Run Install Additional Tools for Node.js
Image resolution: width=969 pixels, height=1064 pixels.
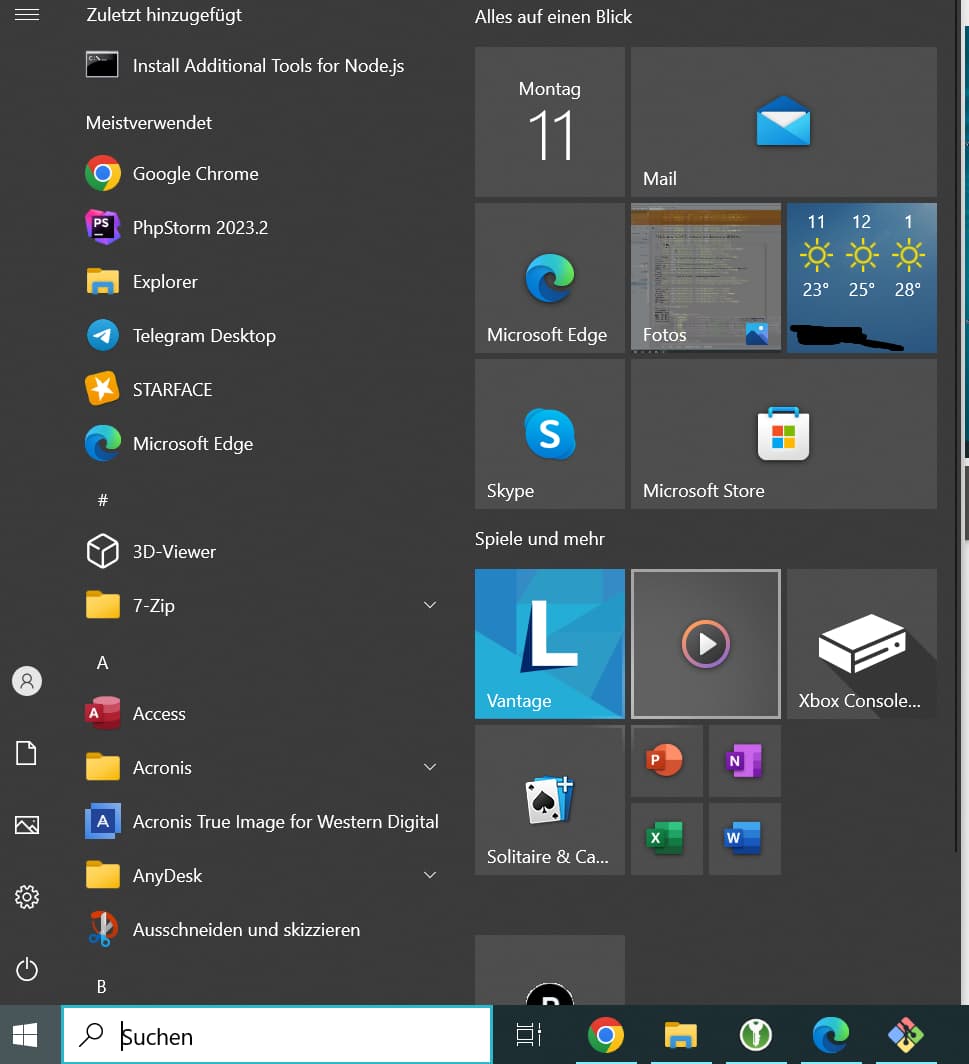tap(261, 66)
